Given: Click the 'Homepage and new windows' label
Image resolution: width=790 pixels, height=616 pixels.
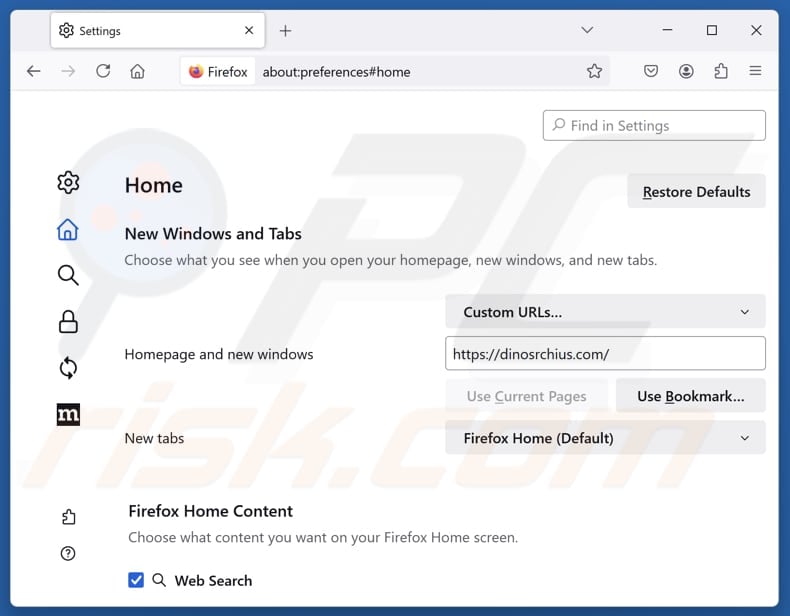Looking at the screenshot, I should 219,354.
